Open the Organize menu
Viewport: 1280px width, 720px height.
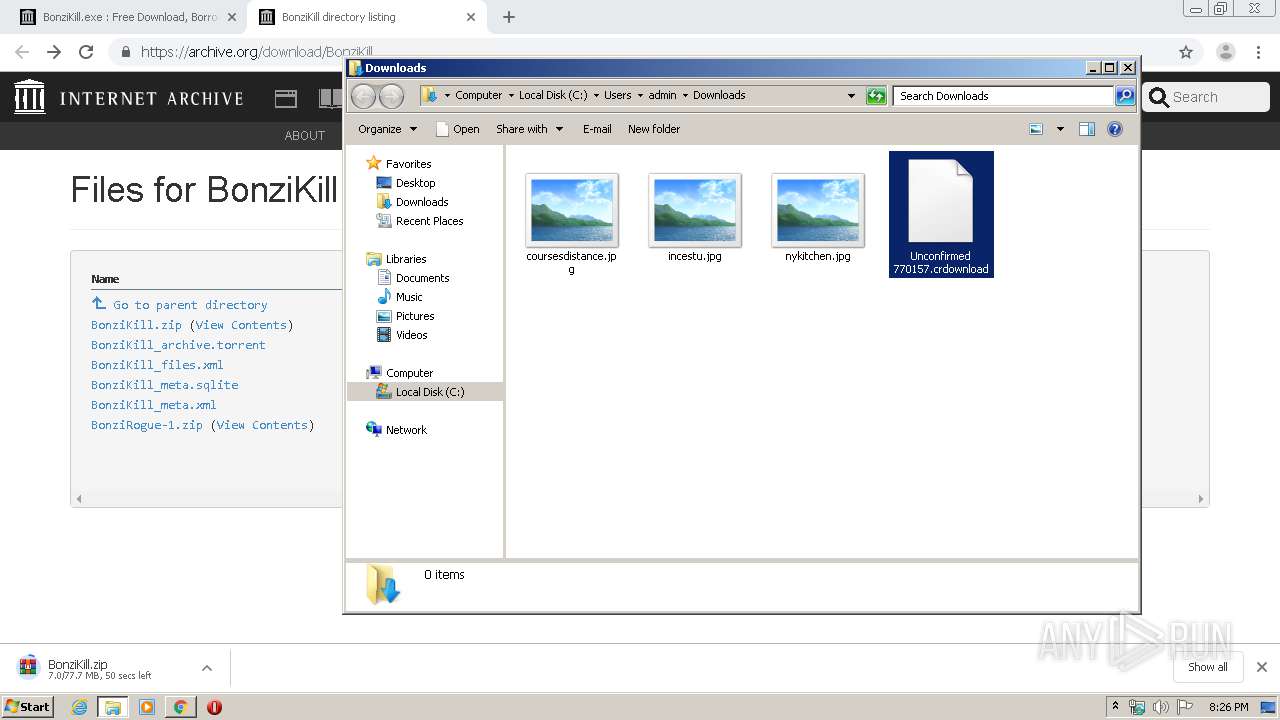(387, 129)
